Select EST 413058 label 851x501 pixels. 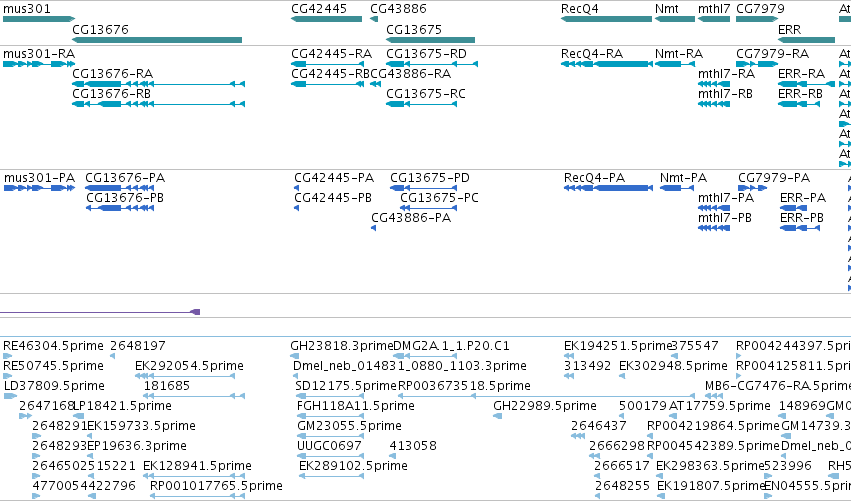[413, 446]
